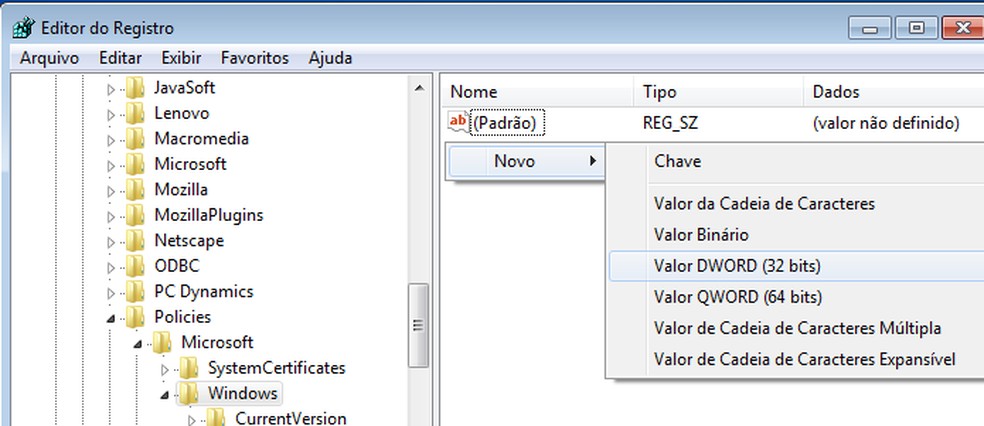Choose Valor DWORD (32 bits)

click(x=796, y=266)
